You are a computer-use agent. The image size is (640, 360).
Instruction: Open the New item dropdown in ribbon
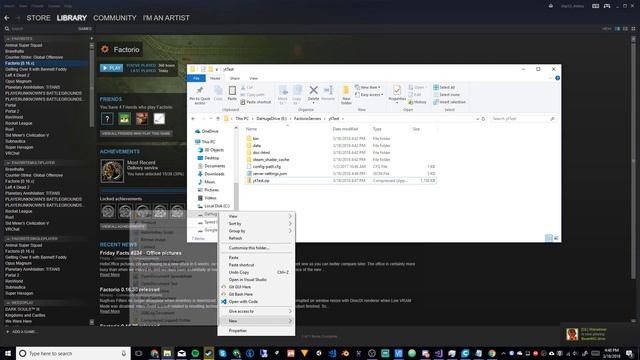[368, 87]
